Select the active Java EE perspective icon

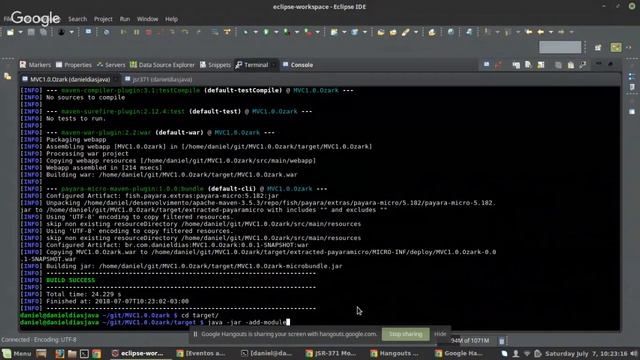[x=616, y=47]
